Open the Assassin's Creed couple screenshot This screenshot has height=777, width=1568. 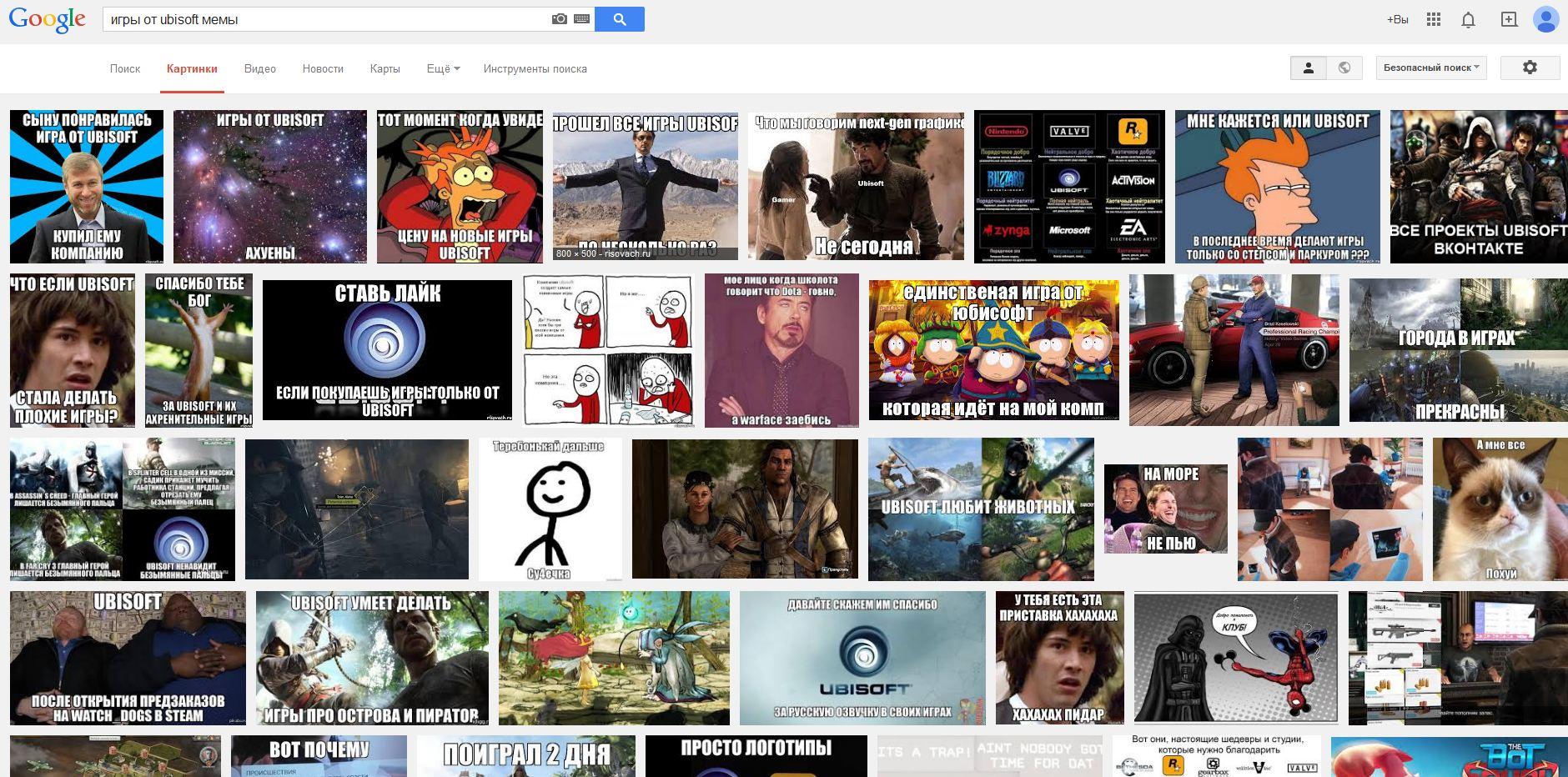coord(745,509)
